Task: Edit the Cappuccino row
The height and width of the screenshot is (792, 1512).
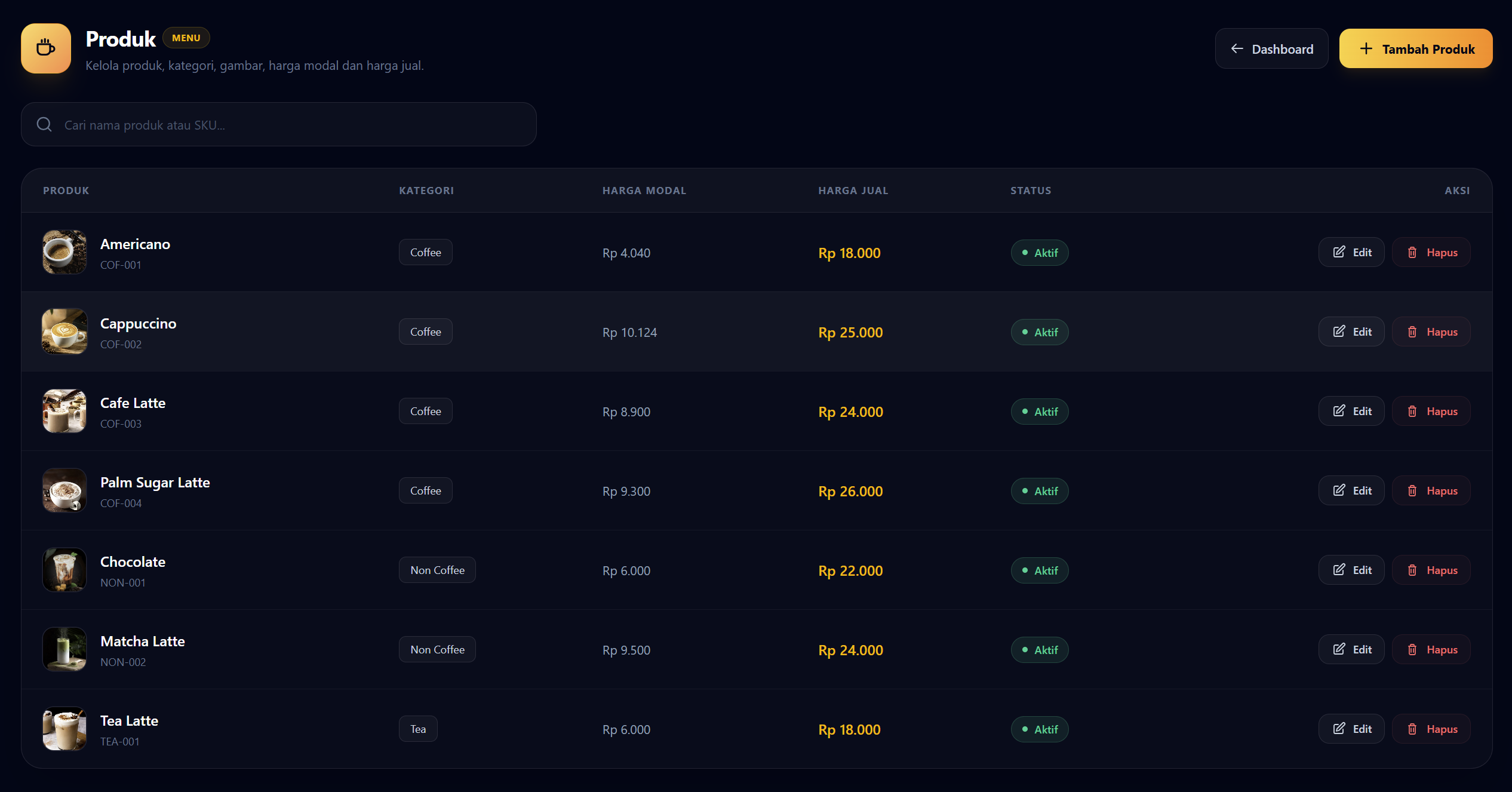Action: [1351, 332]
